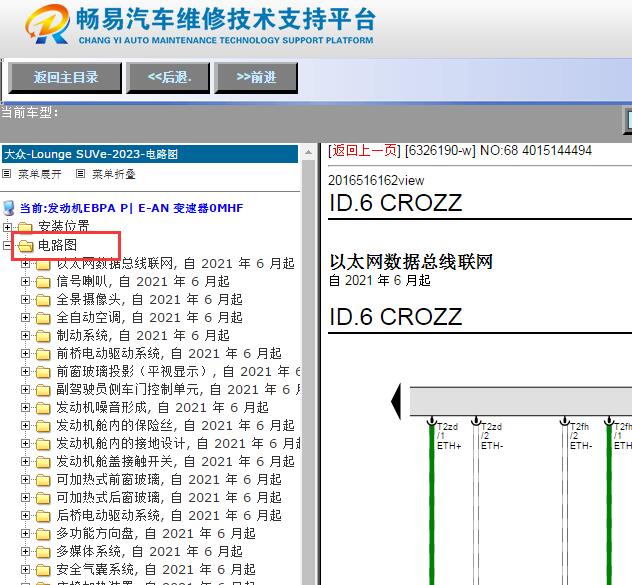632x585 pixels.
Task: Select 多媒体系统 tree item
Action: 150,551
